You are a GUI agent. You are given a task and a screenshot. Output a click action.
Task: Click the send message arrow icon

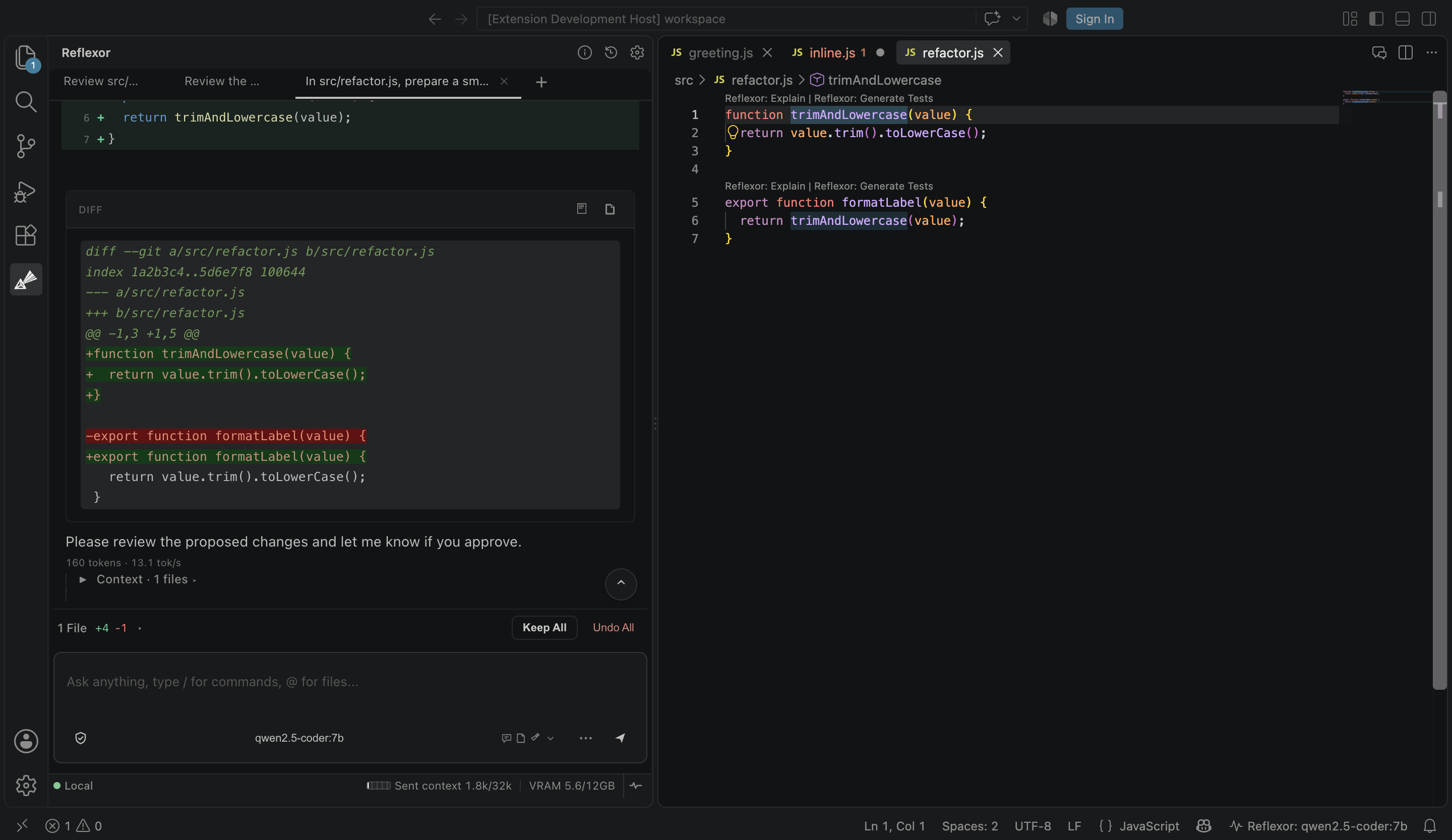(620, 738)
